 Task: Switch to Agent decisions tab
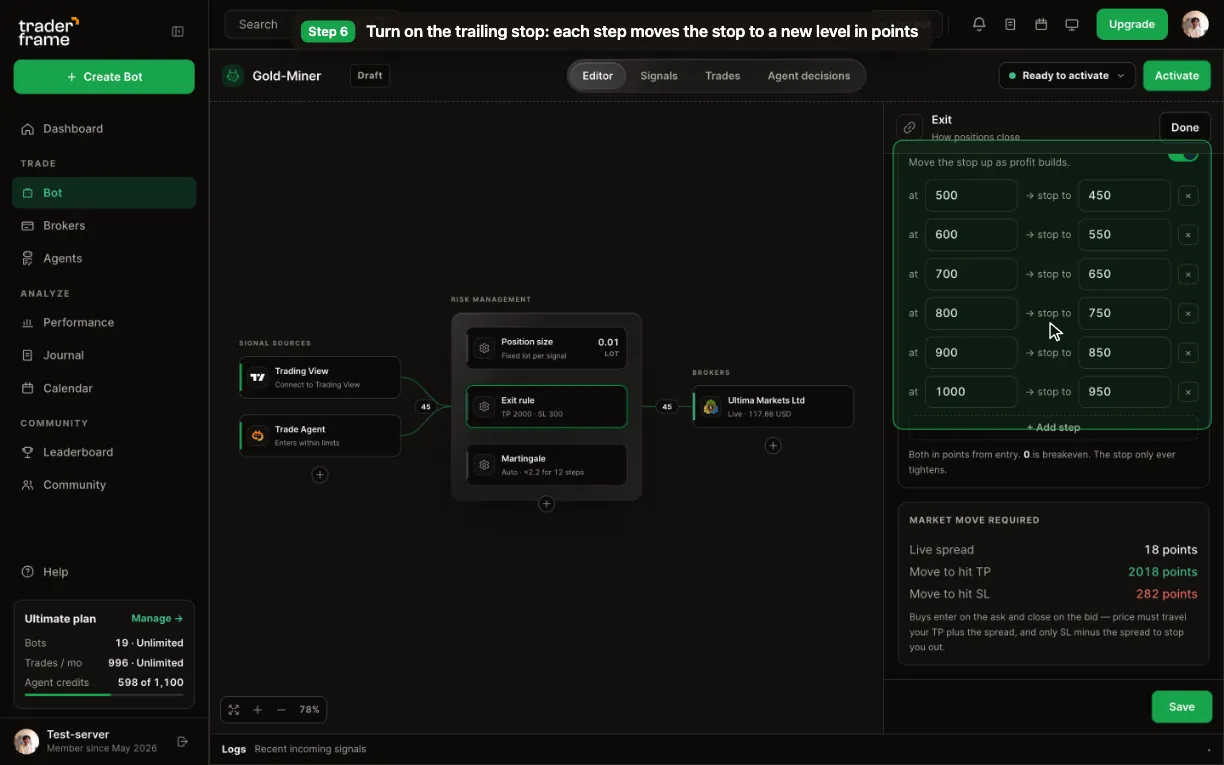(x=809, y=76)
